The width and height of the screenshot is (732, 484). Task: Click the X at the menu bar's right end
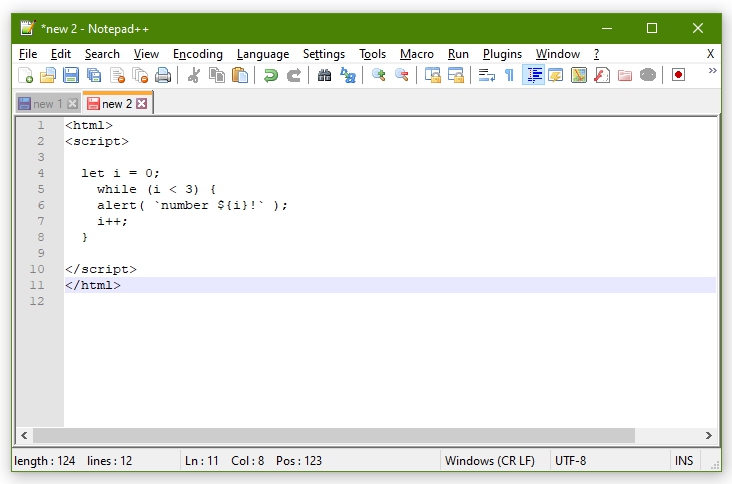click(710, 54)
